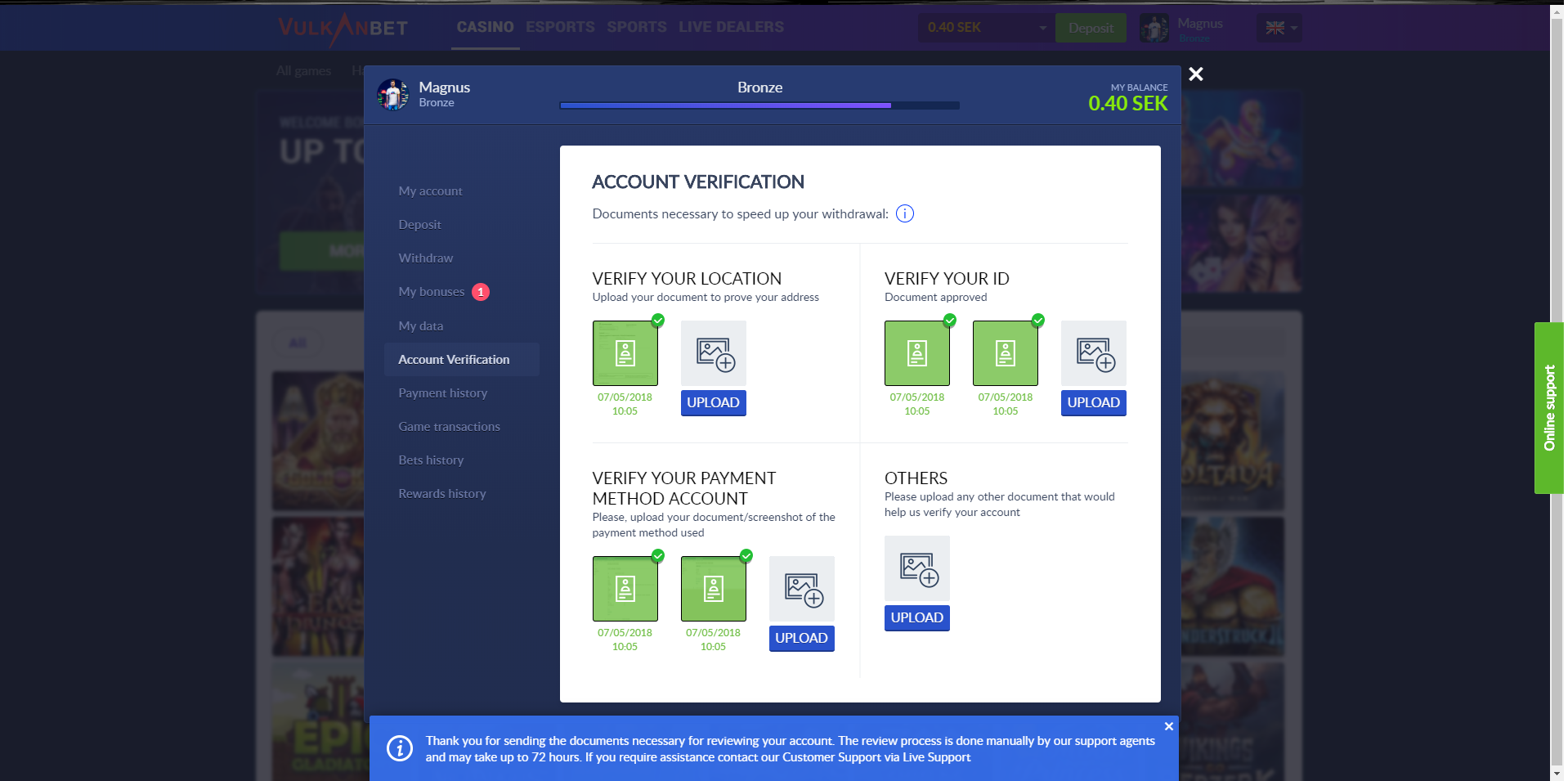Click the add-image icon under Verify Your ID
The width and height of the screenshot is (1568, 781).
[x=1094, y=353]
